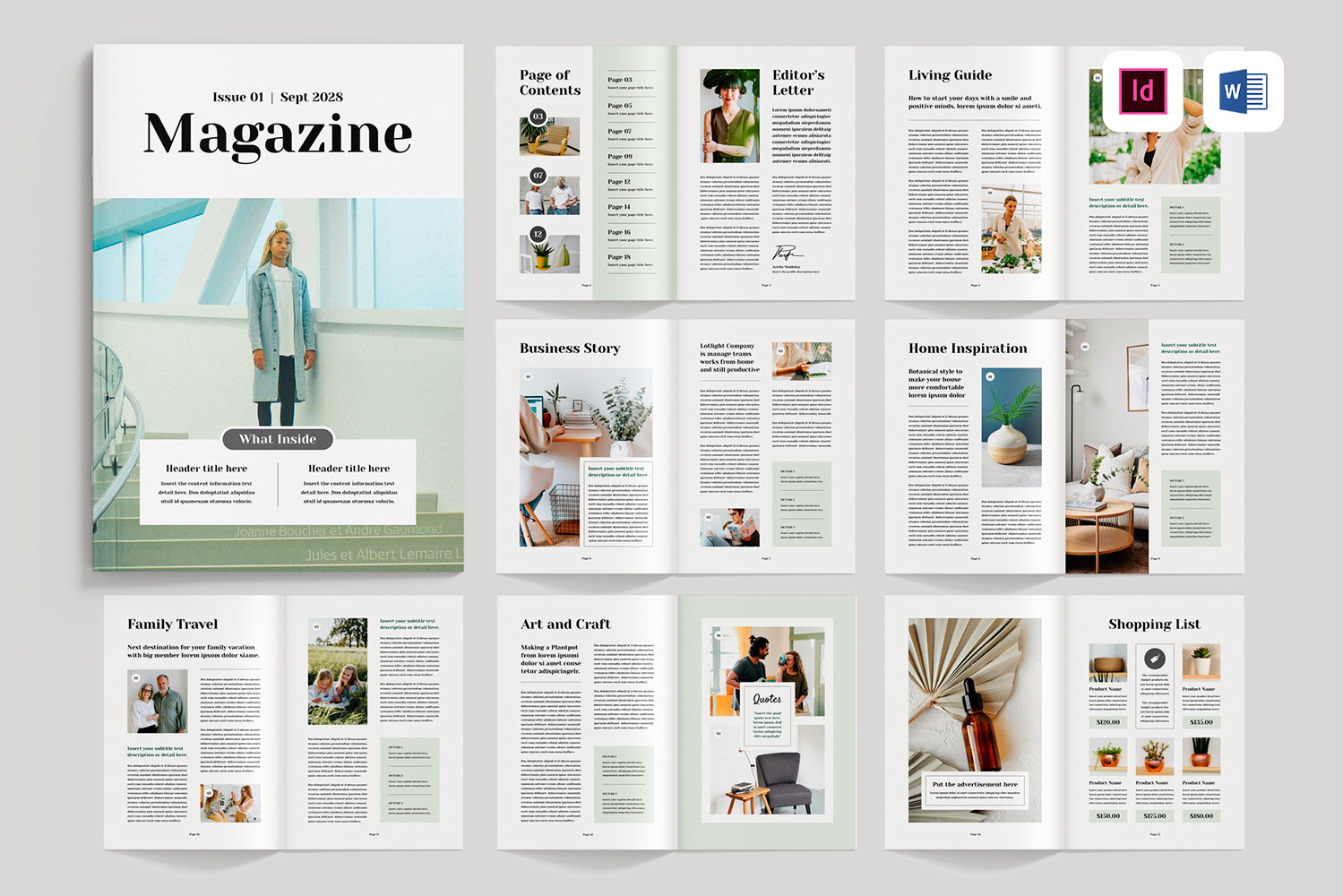Image resolution: width=1343 pixels, height=896 pixels.
Task: Click the $180.00 price tag
Action: pyautogui.click(x=1201, y=815)
